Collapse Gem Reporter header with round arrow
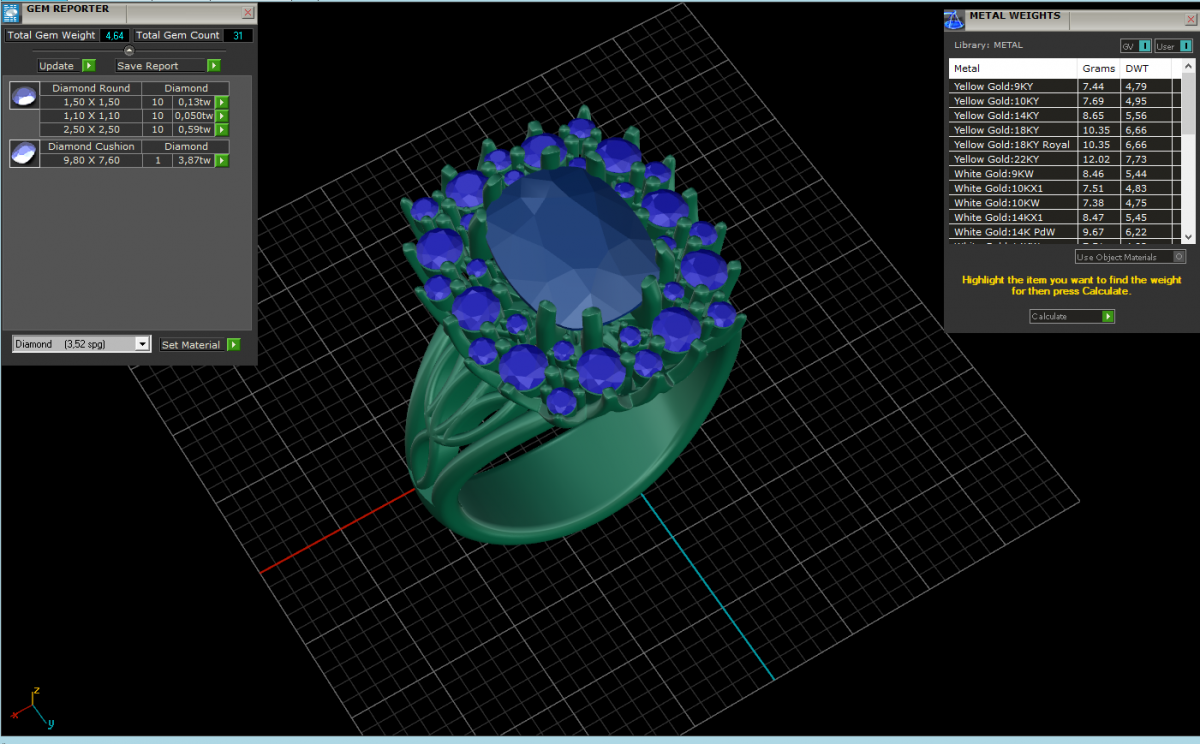This screenshot has width=1200, height=744. pos(128,51)
